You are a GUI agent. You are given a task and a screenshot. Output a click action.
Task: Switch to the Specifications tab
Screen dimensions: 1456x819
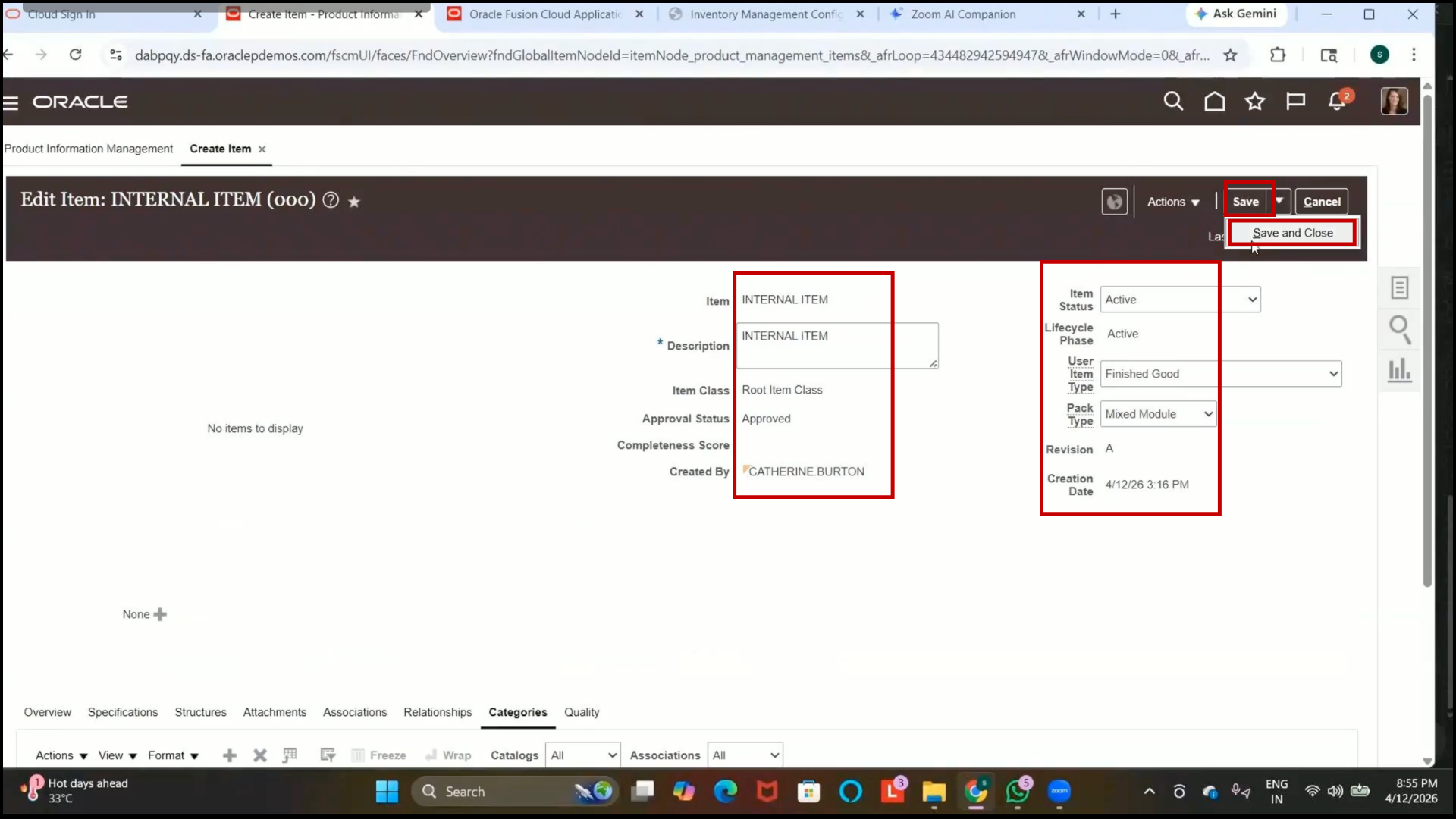(123, 712)
